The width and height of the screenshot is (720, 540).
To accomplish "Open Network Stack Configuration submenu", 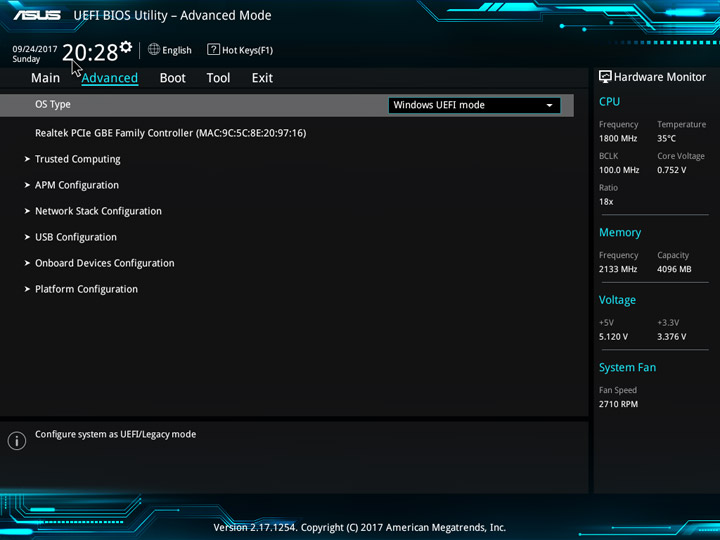I will 98,211.
